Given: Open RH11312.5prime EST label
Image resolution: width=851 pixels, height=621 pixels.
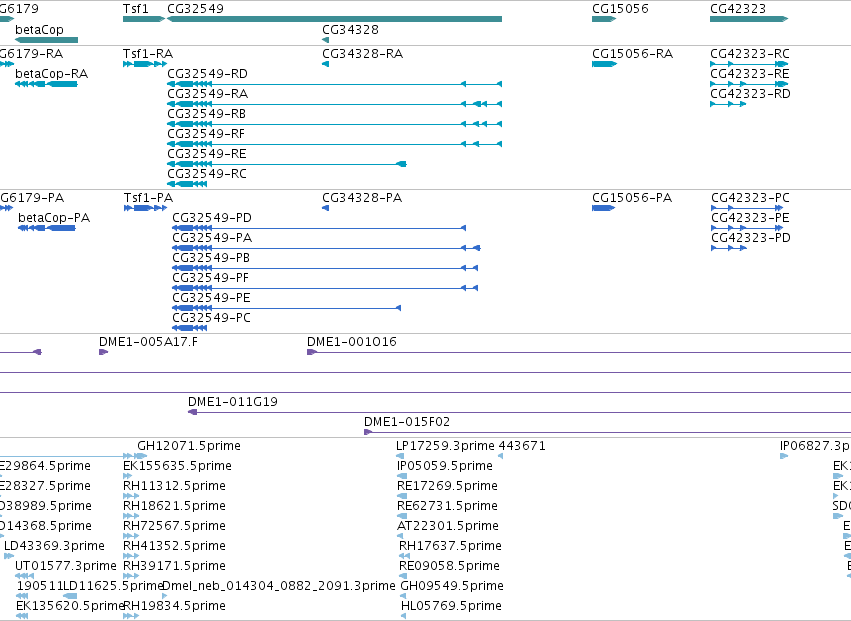Looking at the screenshot, I should pos(174,486).
